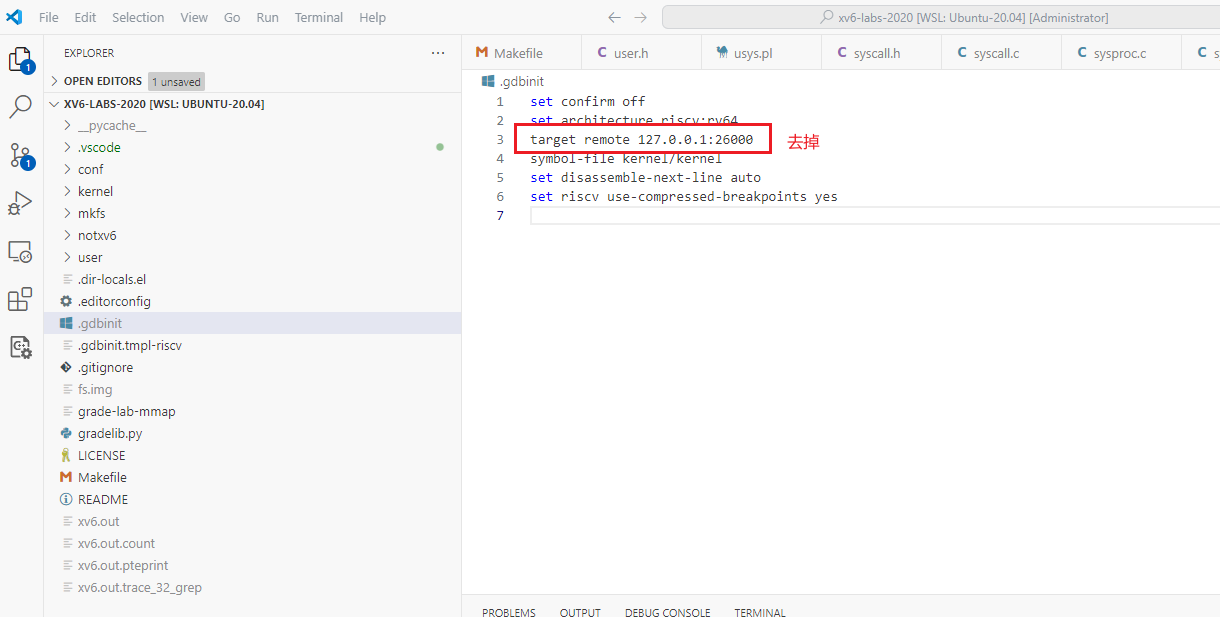
Task: Expand the user folder
Action: click(x=90, y=257)
